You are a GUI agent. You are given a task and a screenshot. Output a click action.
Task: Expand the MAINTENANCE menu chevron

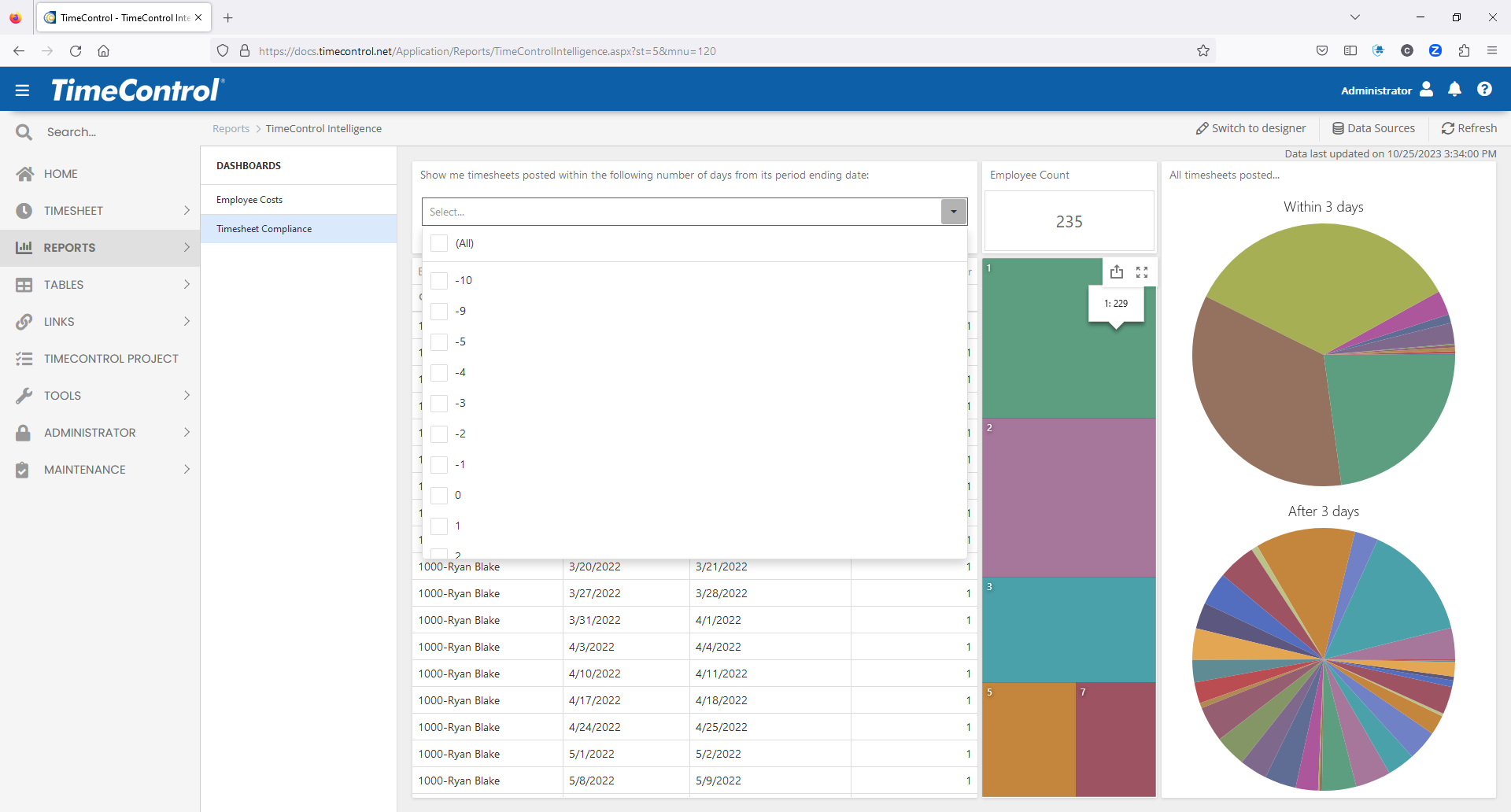[x=187, y=469]
